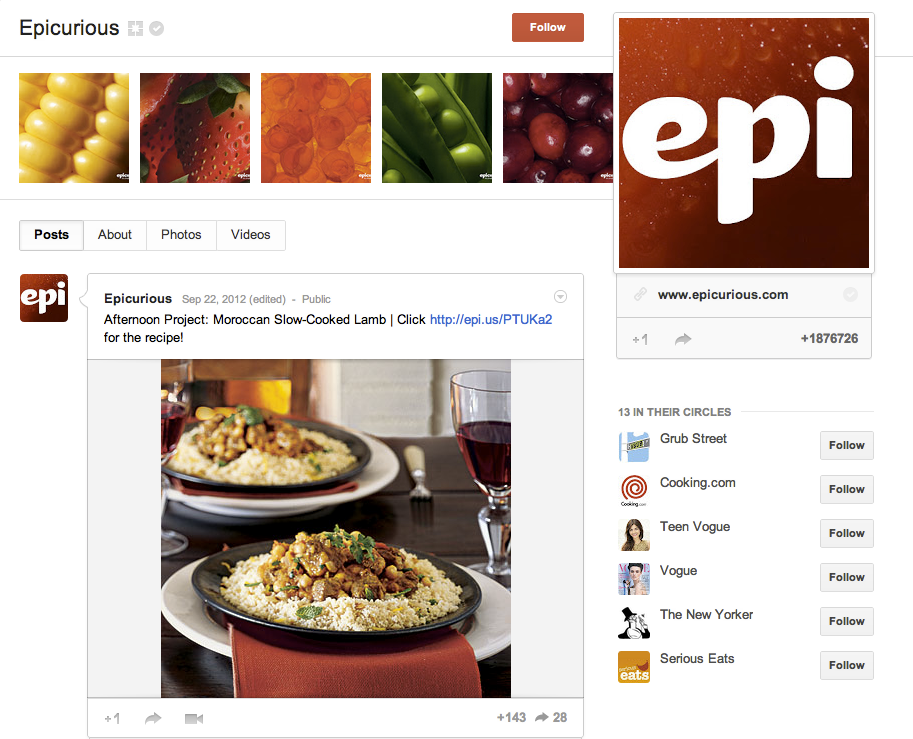Open the Epicurious avatar beside the post

pos(44,298)
